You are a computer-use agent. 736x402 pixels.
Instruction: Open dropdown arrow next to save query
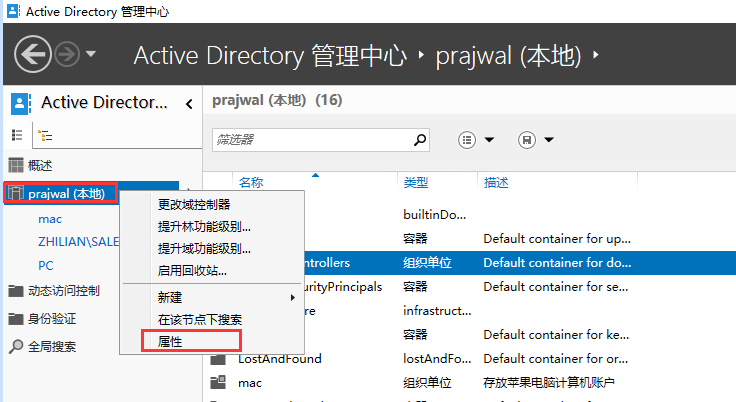tap(549, 139)
